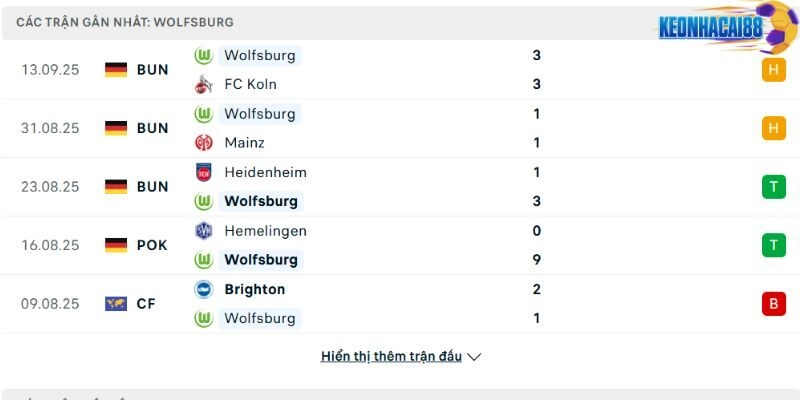Click the orange H badge for Koln match
The width and height of the screenshot is (800, 400).
[x=773, y=70]
